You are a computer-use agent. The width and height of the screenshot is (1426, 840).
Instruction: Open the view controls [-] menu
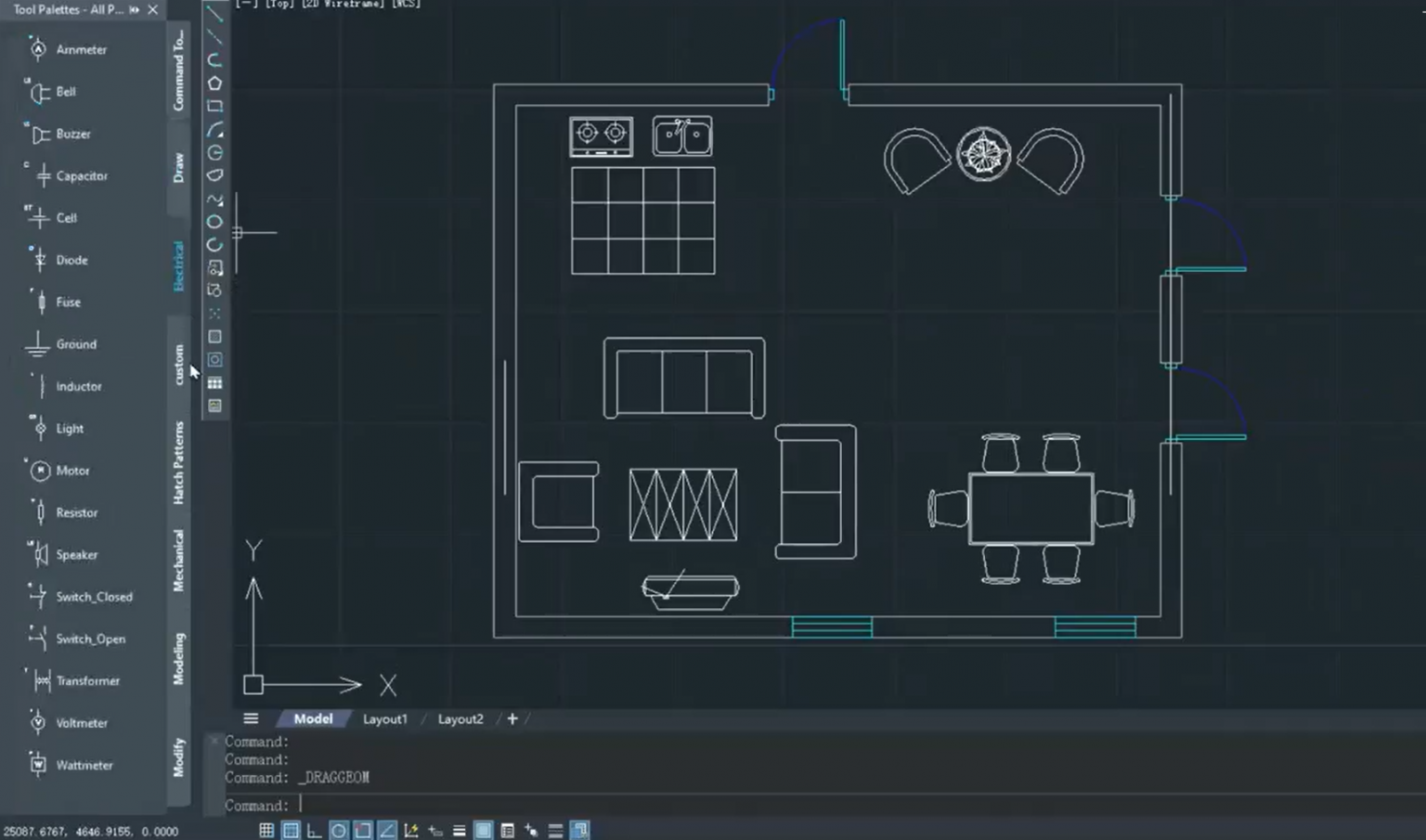(246, 4)
